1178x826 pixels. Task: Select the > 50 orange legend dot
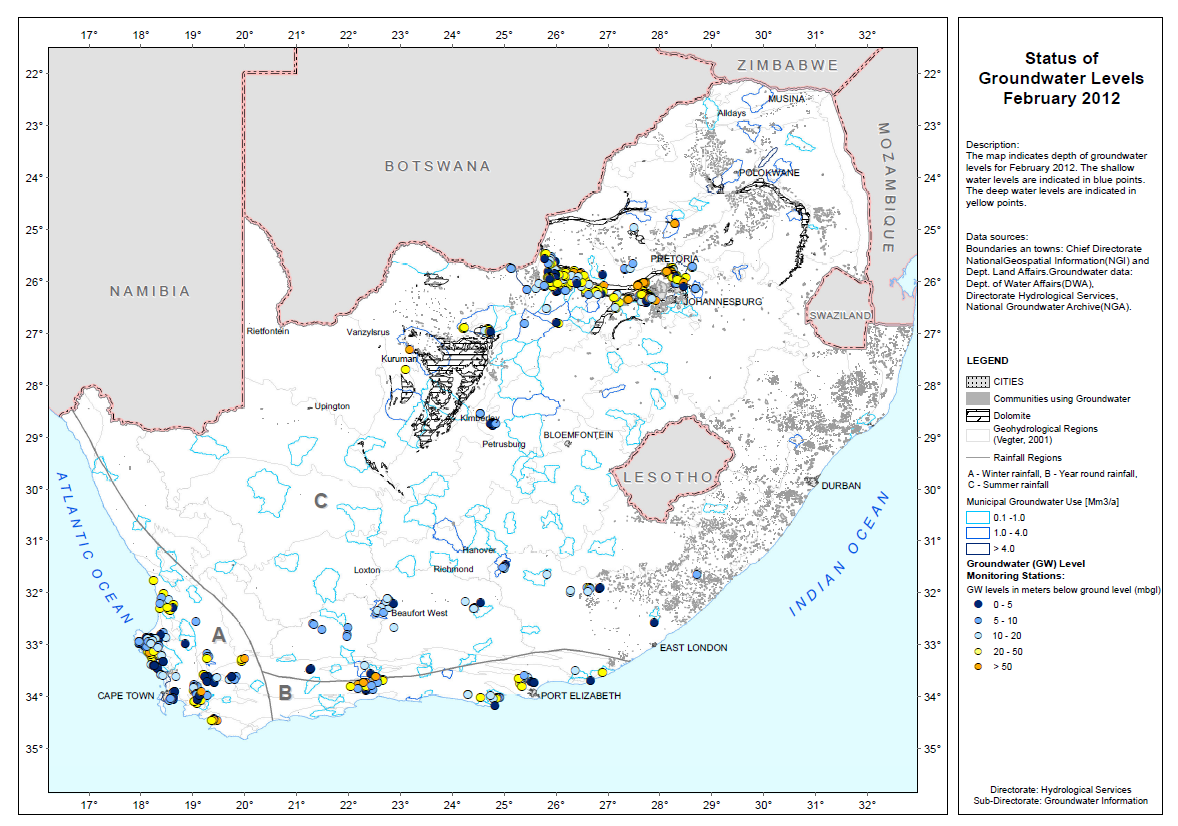[x=977, y=667]
